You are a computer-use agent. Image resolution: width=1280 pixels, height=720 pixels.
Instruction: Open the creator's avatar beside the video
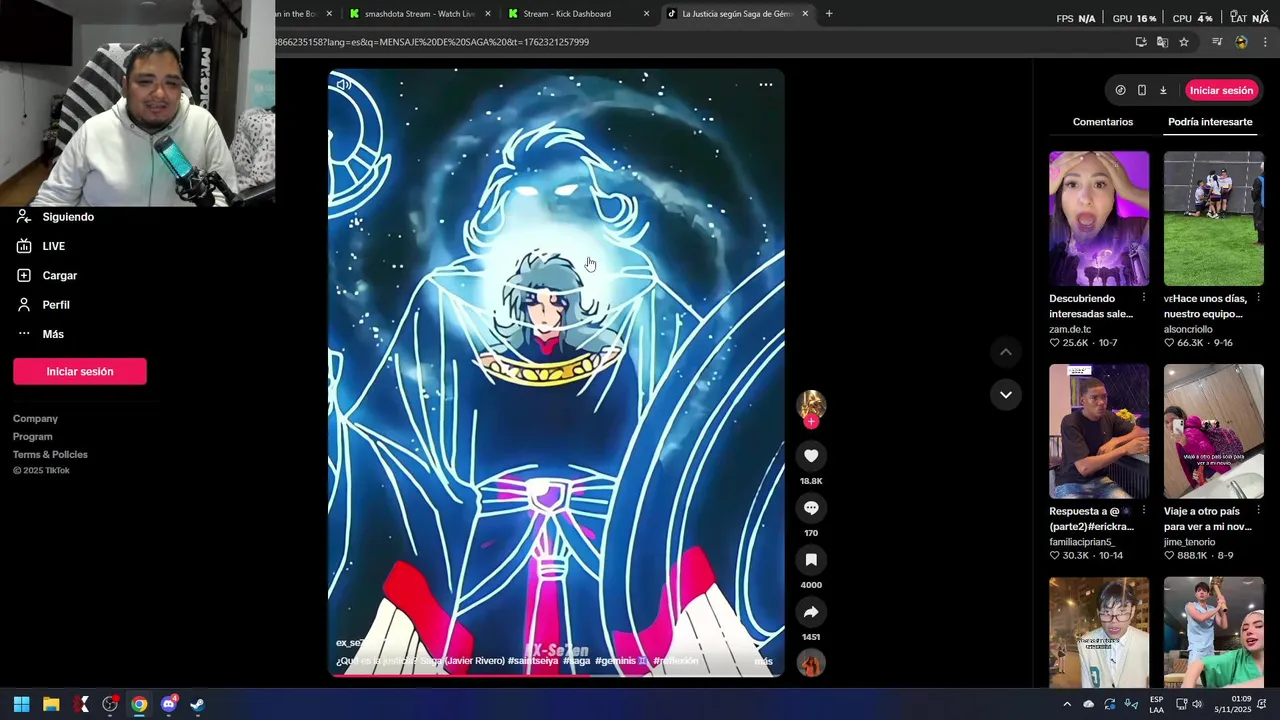click(811, 404)
